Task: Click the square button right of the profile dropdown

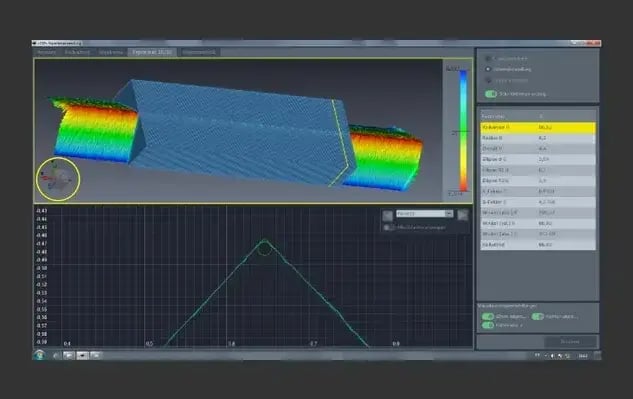Action: 463,215
